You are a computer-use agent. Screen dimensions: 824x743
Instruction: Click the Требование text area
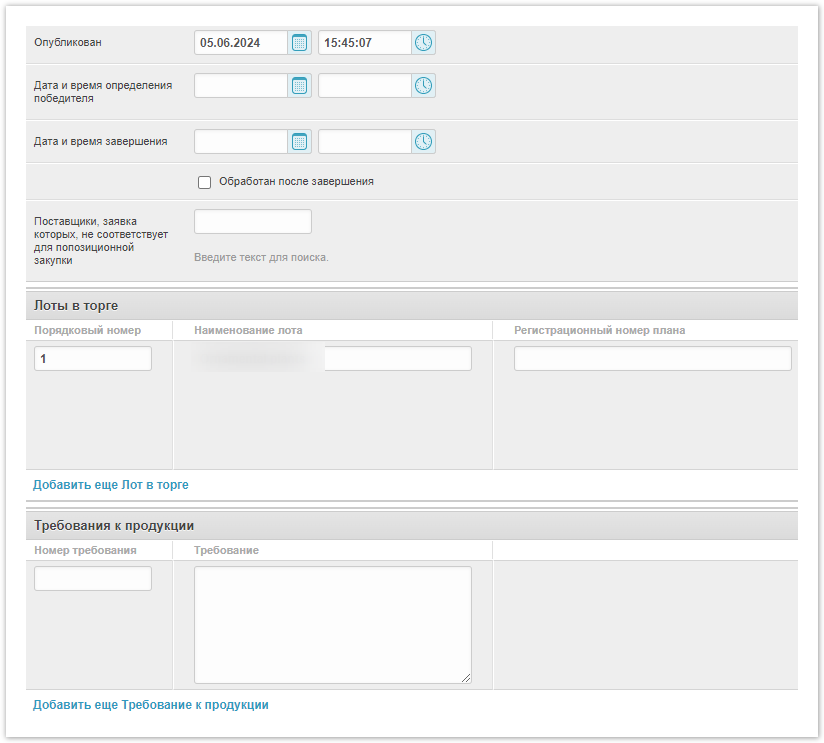click(x=332, y=625)
